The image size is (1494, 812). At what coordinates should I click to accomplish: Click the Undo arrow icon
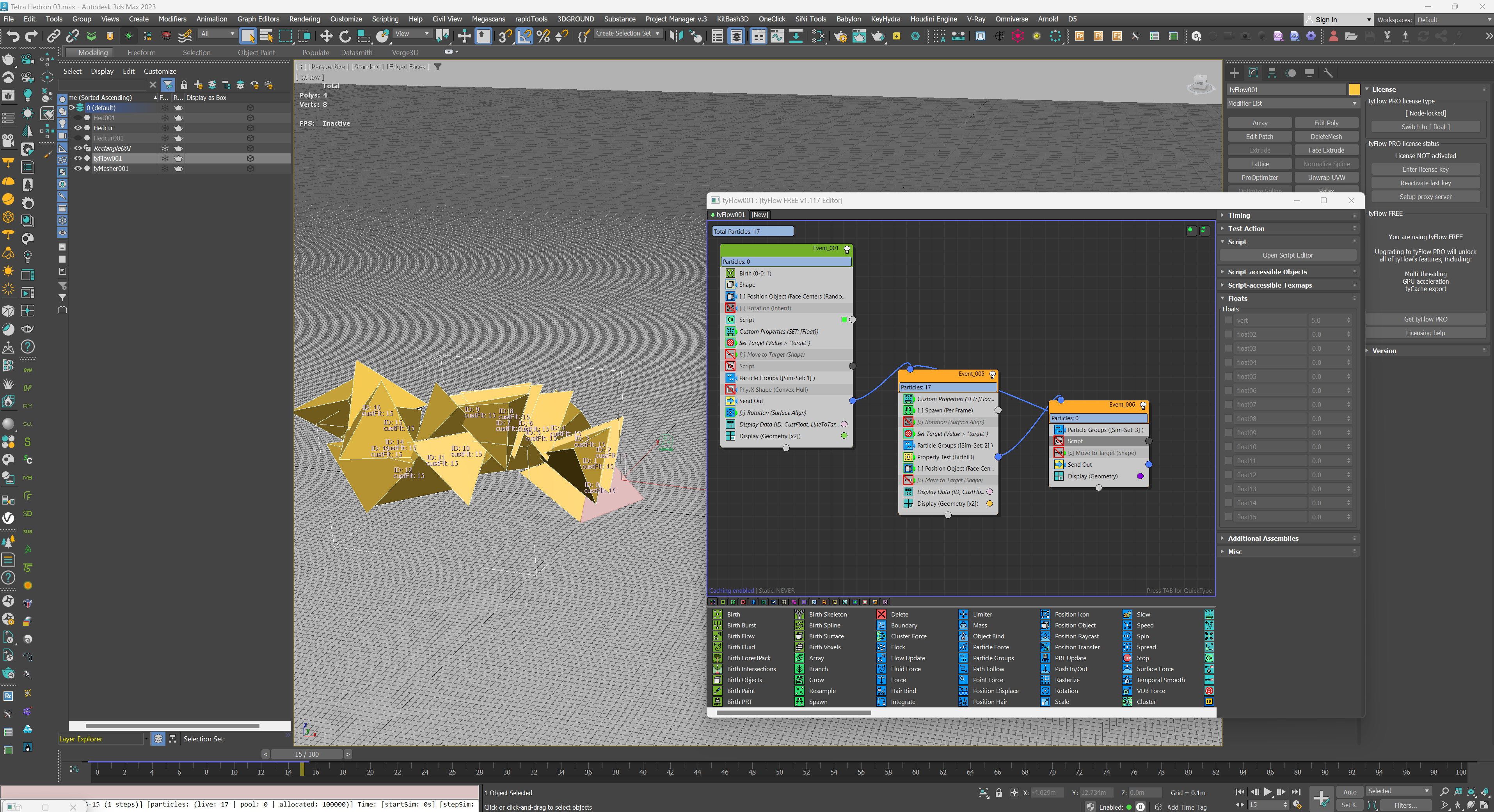point(12,37)
